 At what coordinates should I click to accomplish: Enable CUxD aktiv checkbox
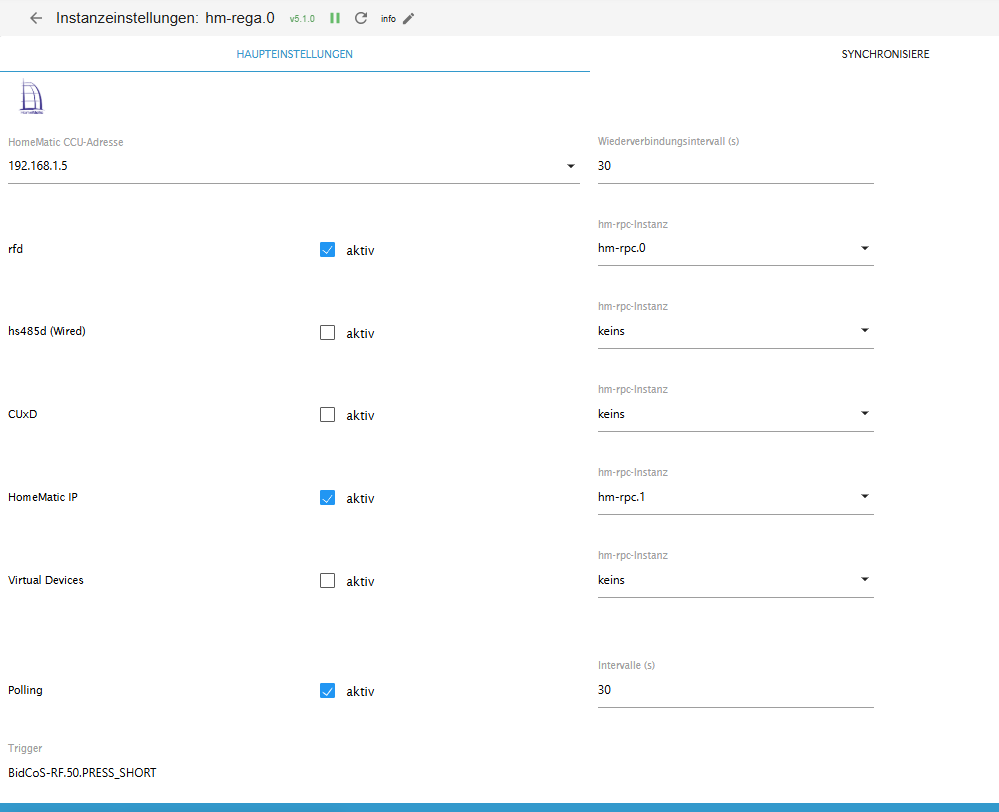point(327,414)
